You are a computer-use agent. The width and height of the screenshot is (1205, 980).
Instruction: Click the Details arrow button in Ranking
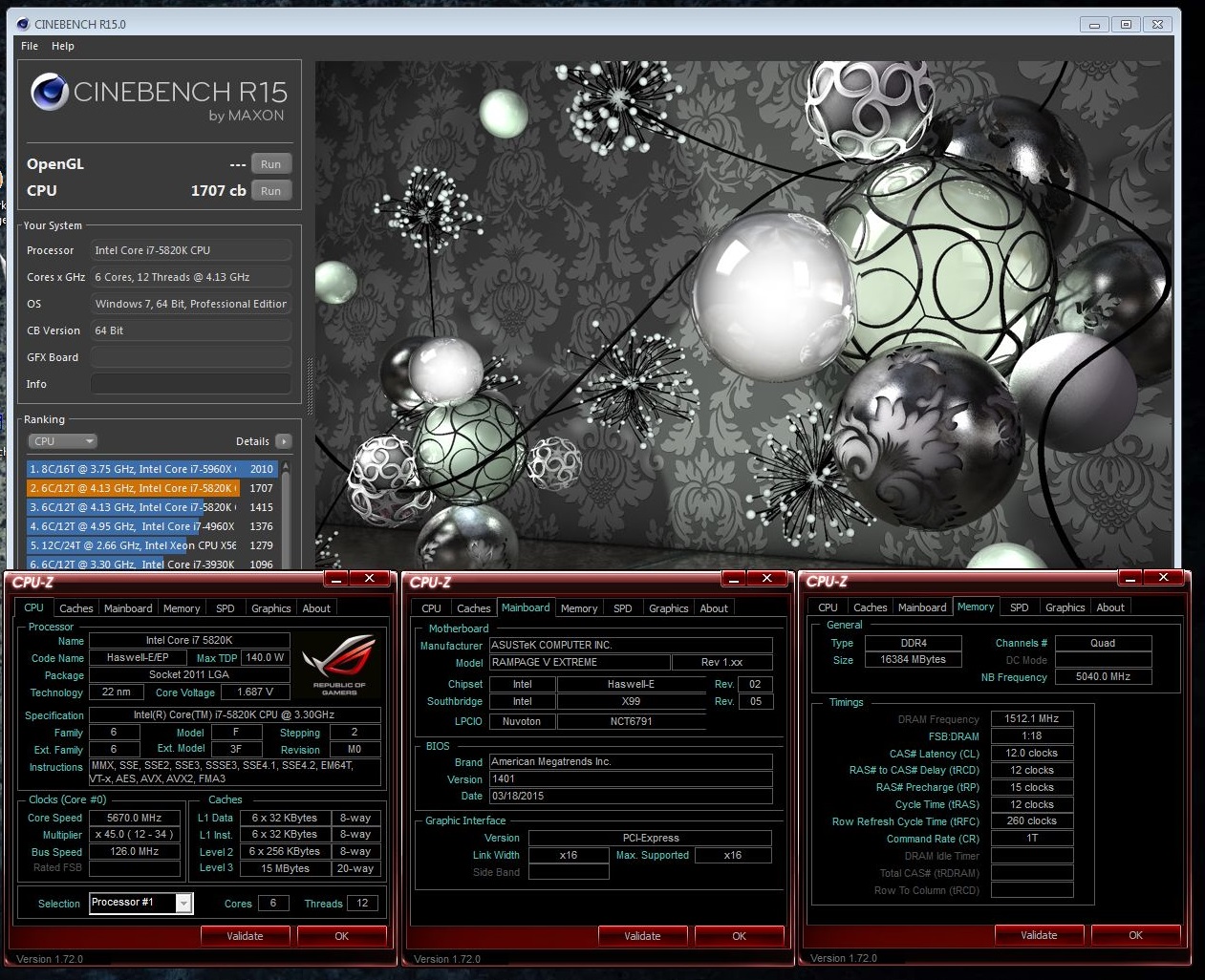[x=284, y=441]
